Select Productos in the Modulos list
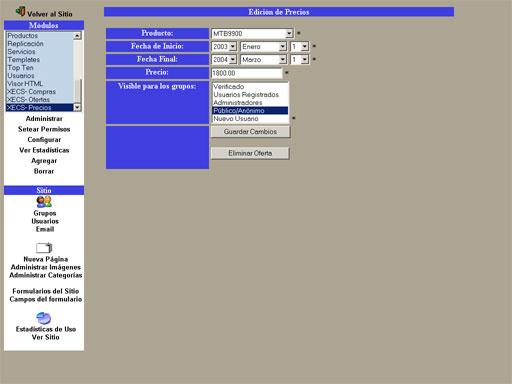 point(40,36)
